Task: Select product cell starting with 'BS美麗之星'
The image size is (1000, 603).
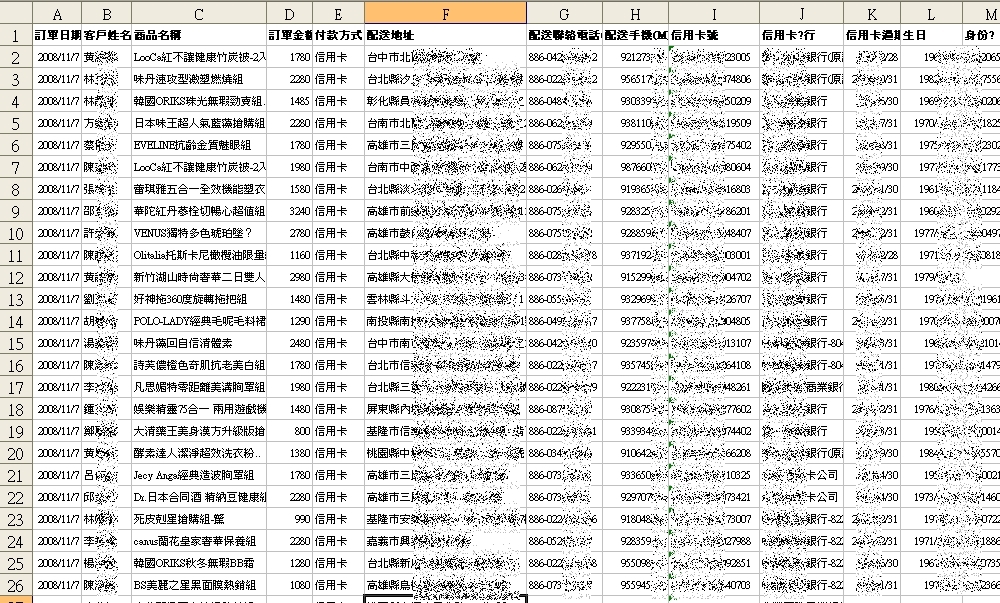Action: (199, 585)
